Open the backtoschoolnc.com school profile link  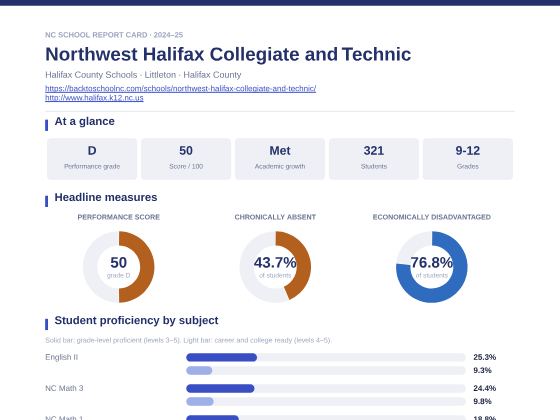180,88
